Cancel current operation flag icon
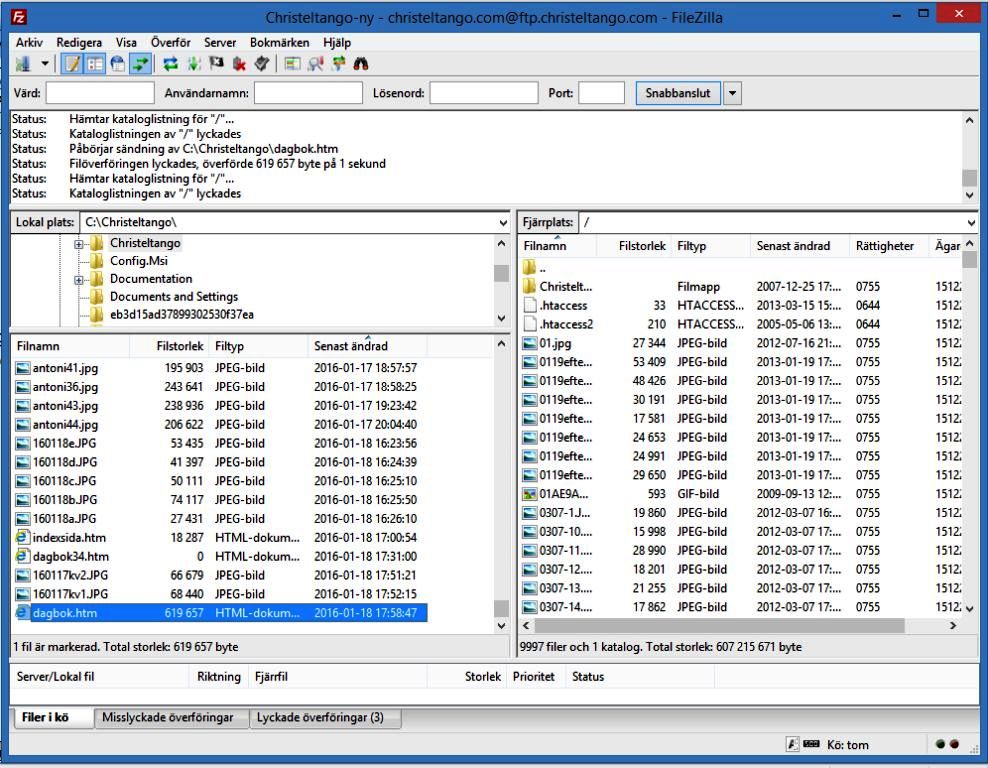The width and height of the screenshot is (988, 768). [216, 64]
